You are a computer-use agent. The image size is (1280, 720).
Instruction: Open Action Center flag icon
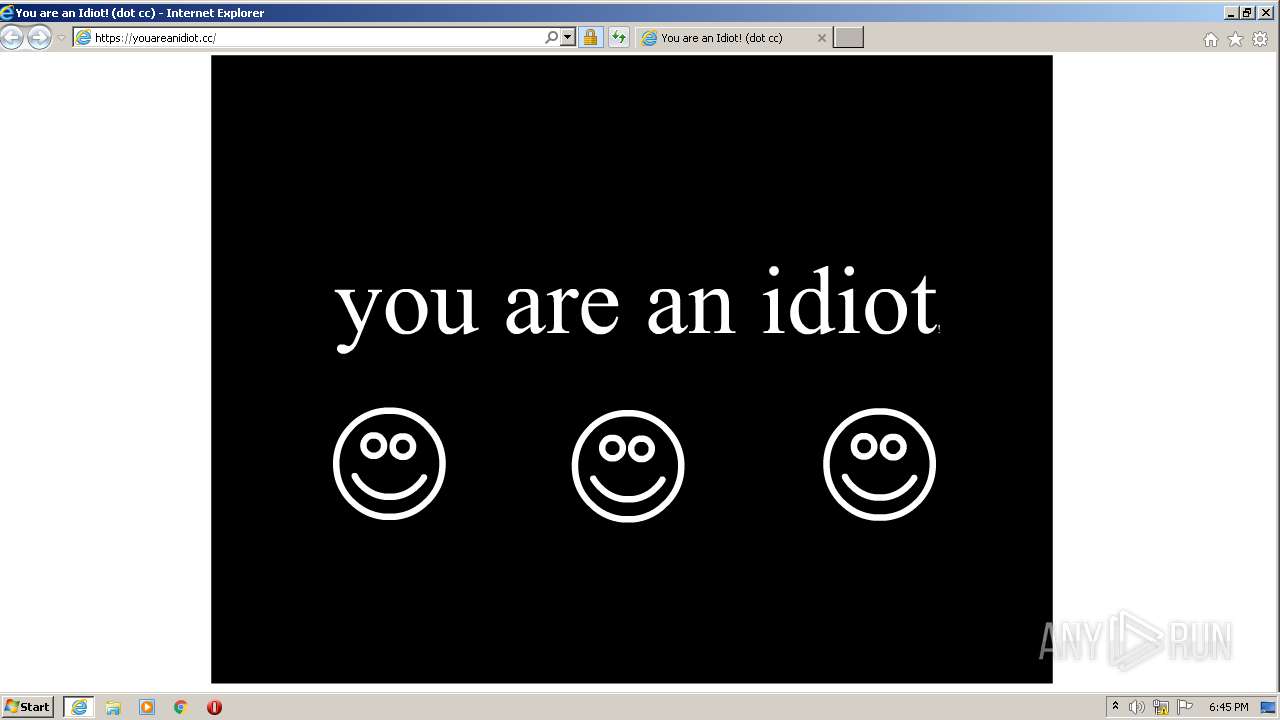pyautogui.click(x=1185, y=707)
